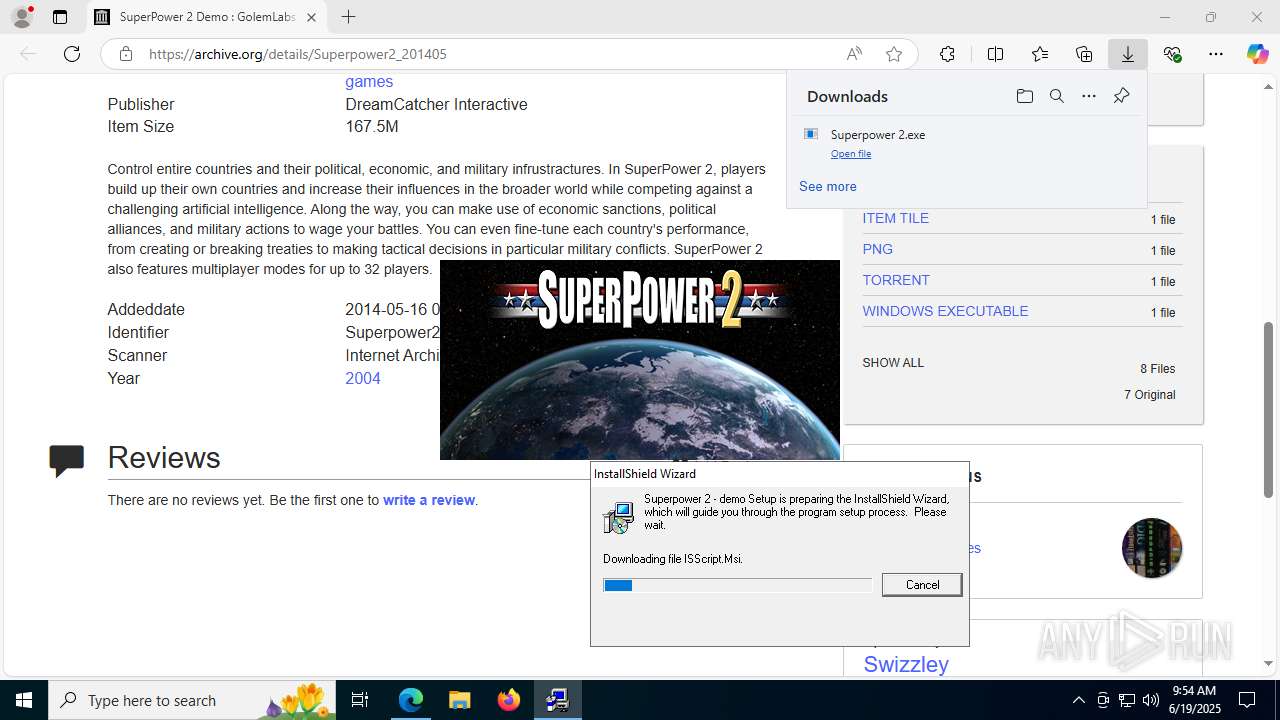Open the Windows Start menu
Screen dimensions: 1280x720
tap(24, 700)
